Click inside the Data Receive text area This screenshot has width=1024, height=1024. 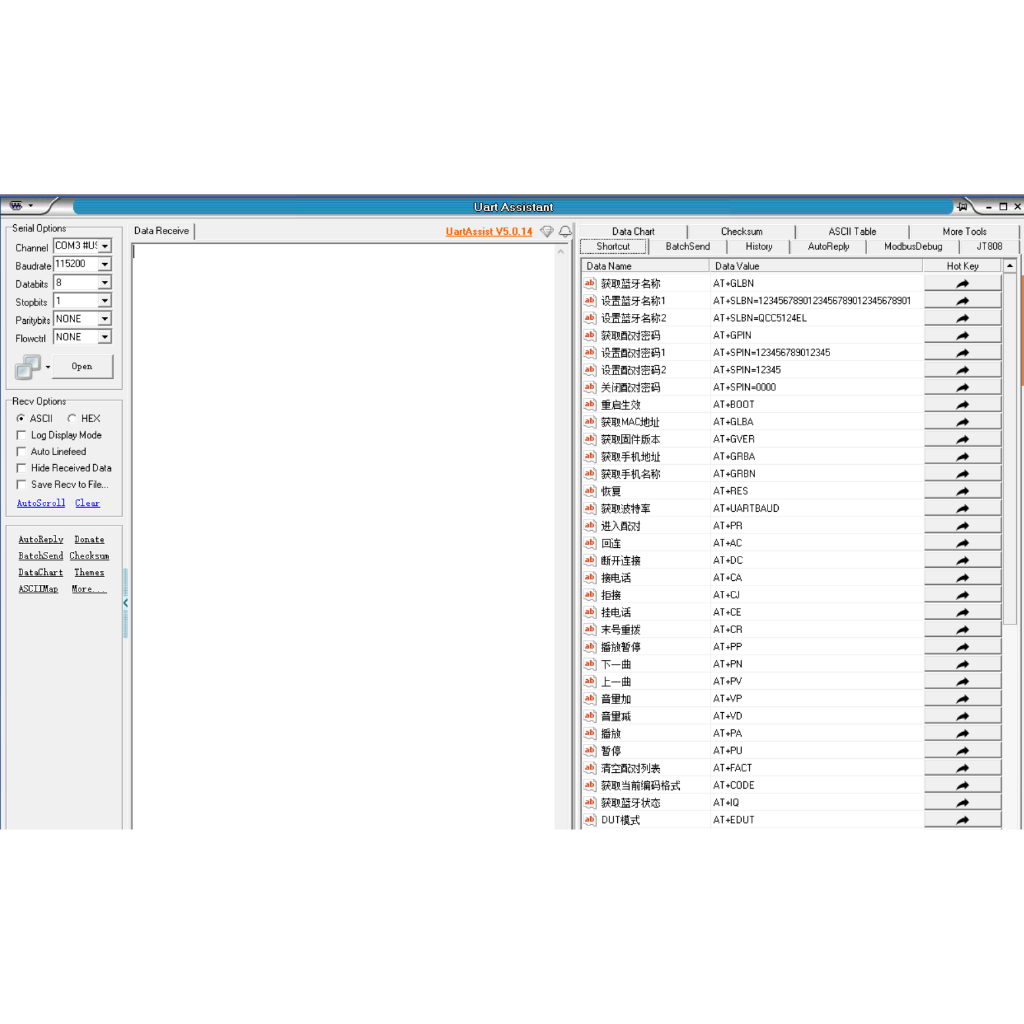345,536
